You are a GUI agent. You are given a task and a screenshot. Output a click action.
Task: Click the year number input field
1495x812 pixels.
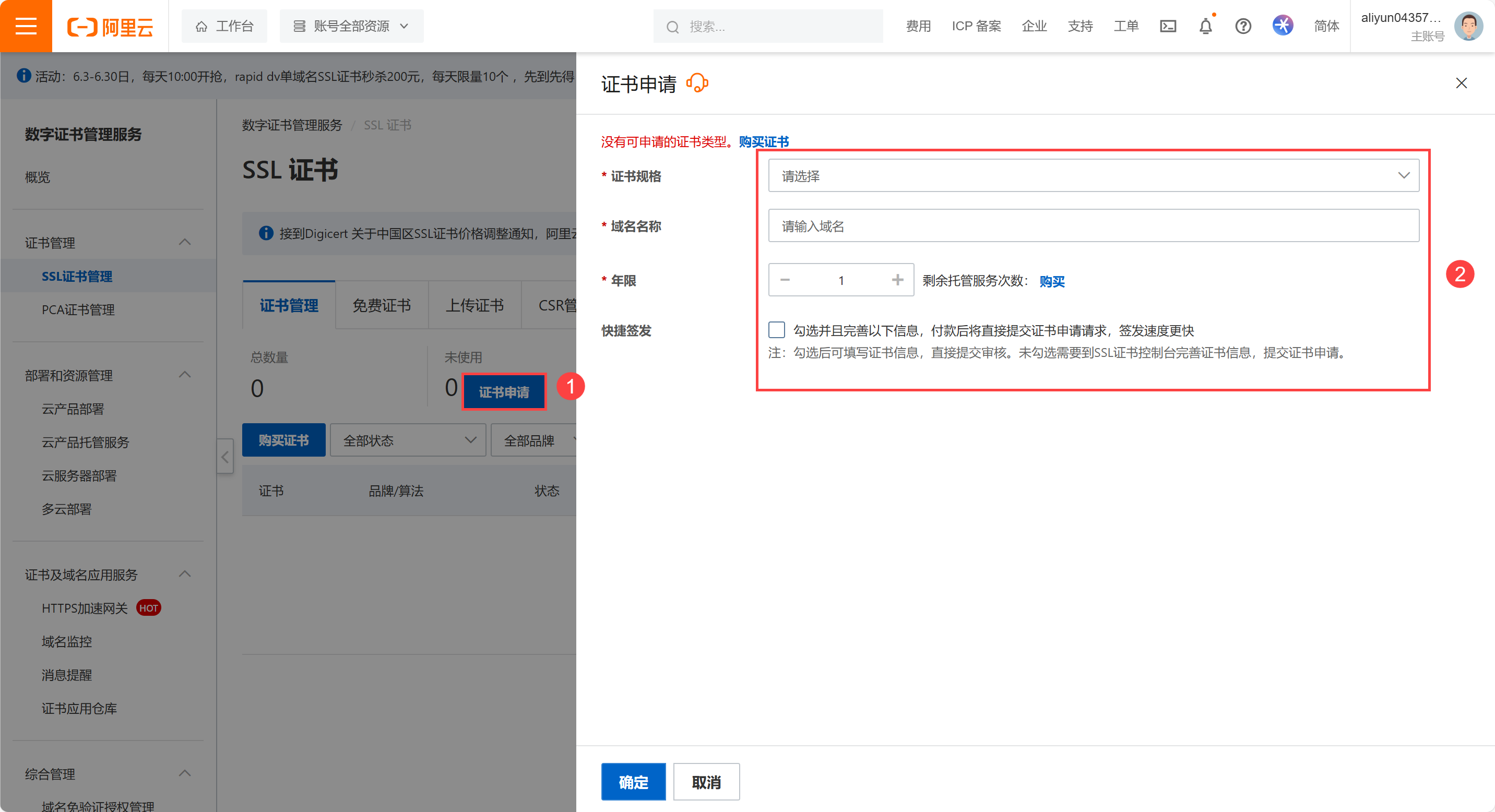pyautogui.click(x=841, y=280)
